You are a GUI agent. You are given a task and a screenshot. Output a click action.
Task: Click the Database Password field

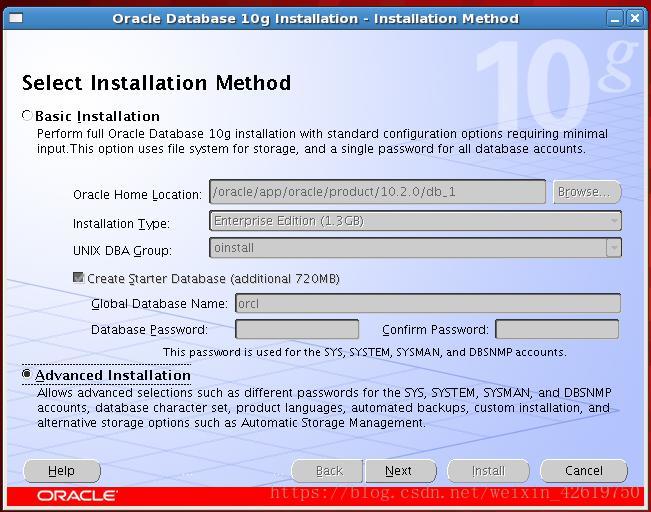click(297, 329)
